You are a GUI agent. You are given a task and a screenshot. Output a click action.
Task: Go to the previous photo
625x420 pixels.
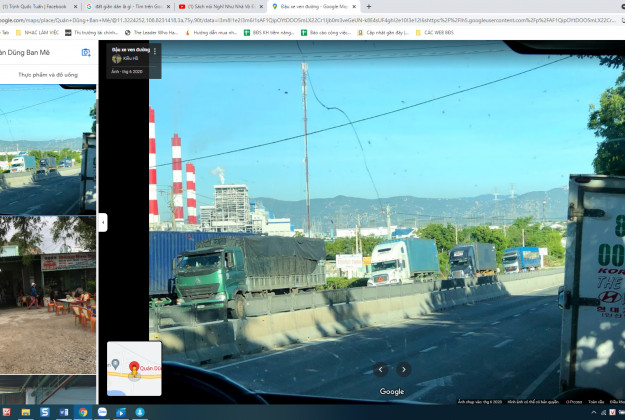380,369
